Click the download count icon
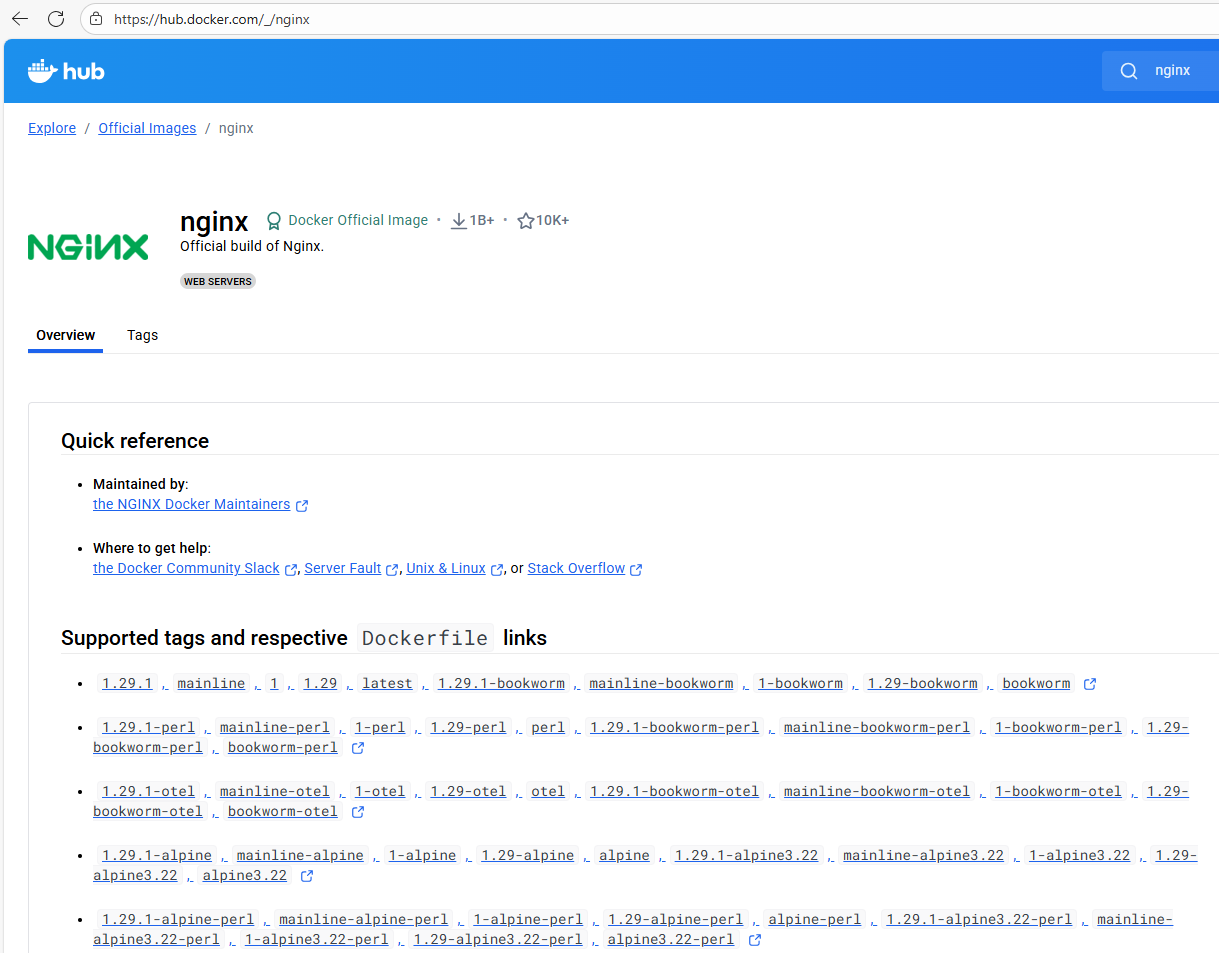The height and width of the screenshot is (953, 1219). coord(459,221)
